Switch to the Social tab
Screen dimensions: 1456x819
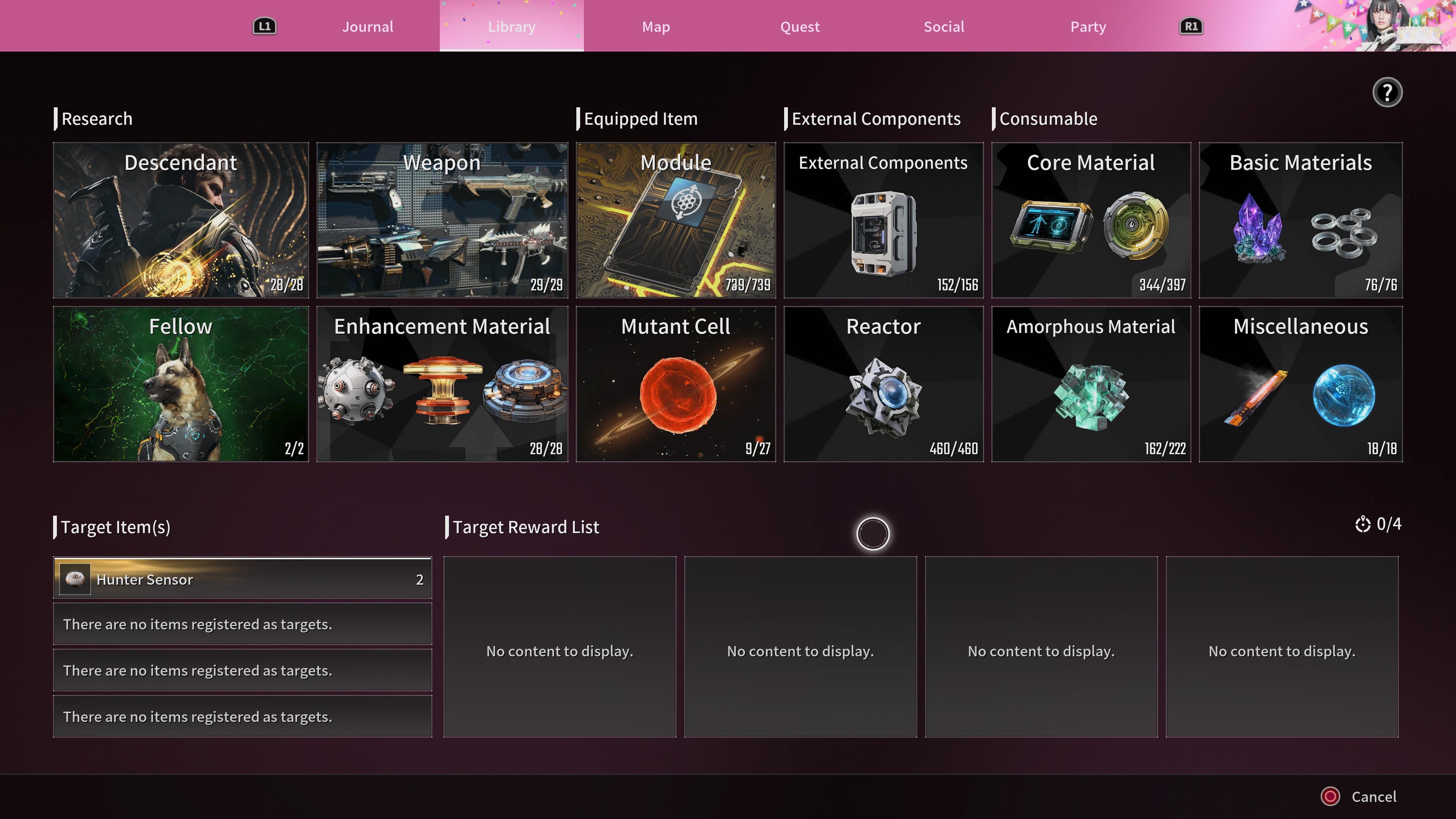[x=944, y=27]
